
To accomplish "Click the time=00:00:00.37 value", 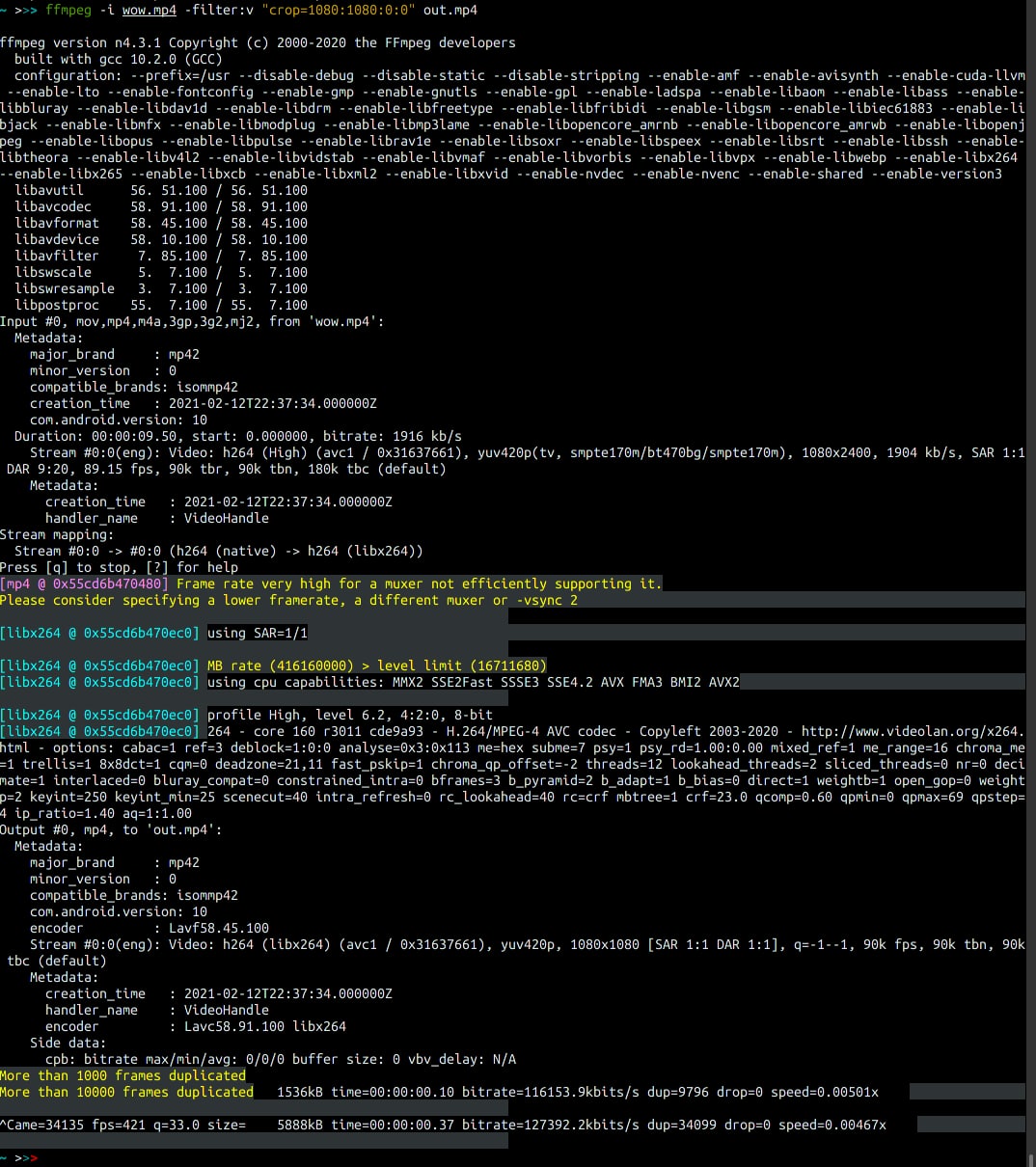I will coord(393,1125).
